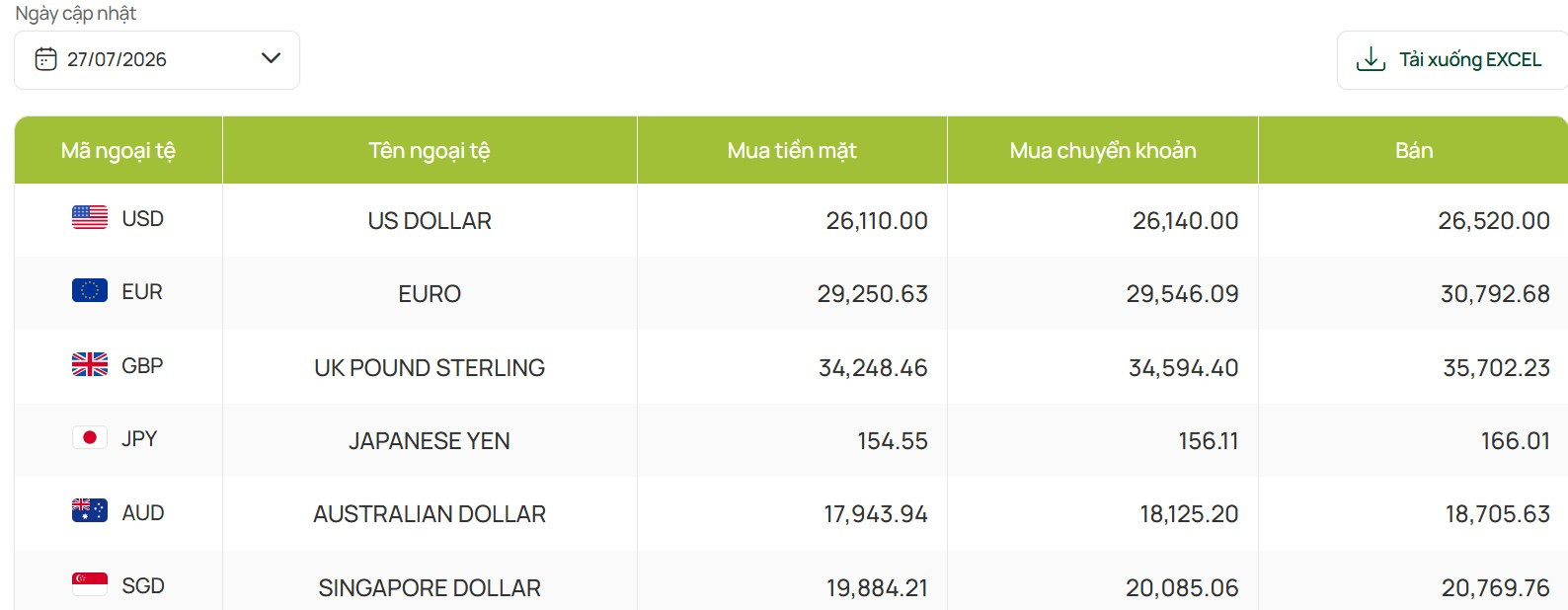Viewport: 1568px width, 610px height.
Task: Select the US DOLLAR currency name
Action: [x=430, y=221]
